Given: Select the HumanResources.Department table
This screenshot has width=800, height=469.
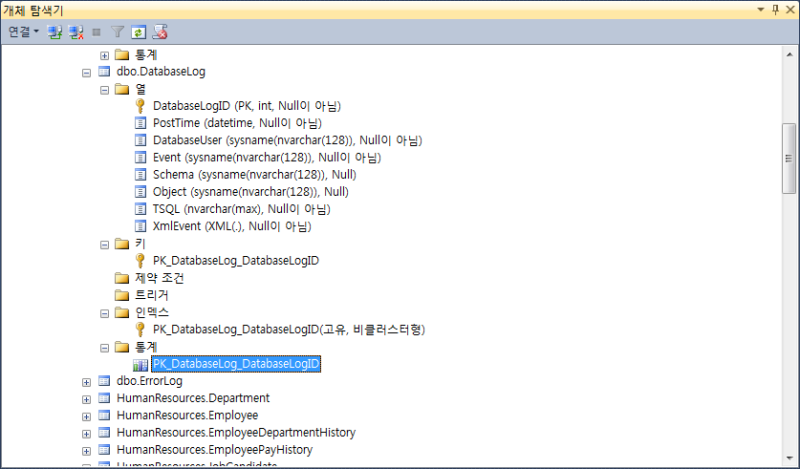Looking at the screenshot, I should [x=193, y=398].
